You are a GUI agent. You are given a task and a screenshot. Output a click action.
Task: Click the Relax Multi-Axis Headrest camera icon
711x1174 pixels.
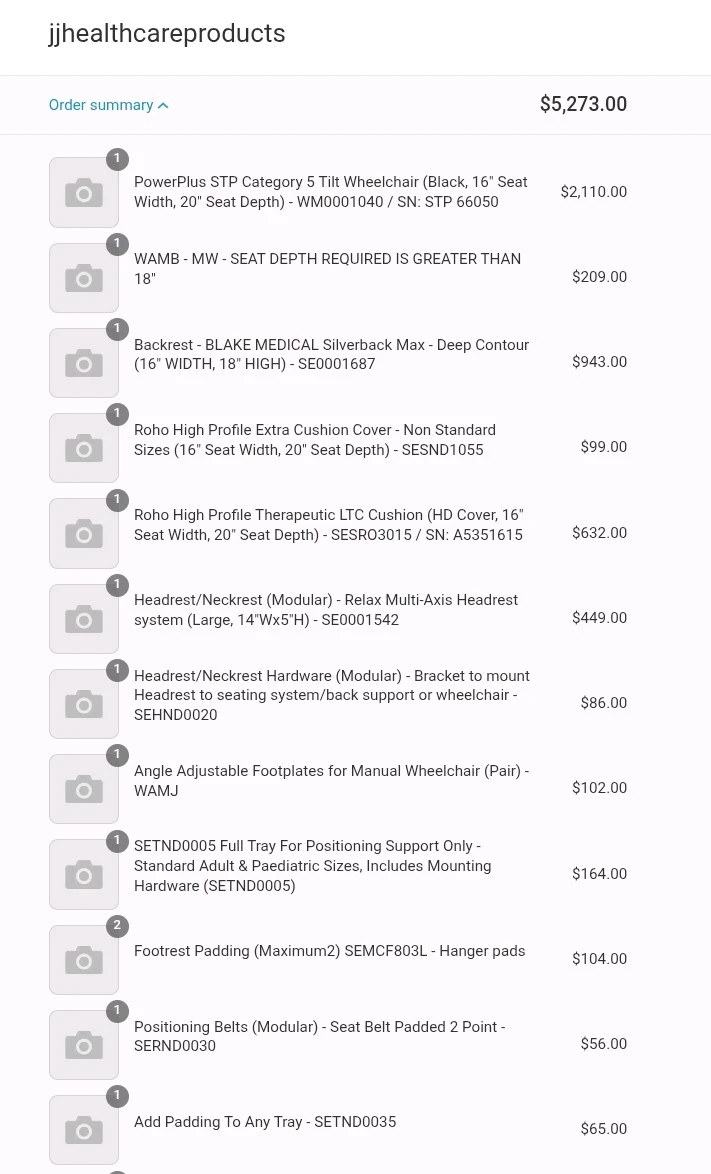(x=84, y=618)
